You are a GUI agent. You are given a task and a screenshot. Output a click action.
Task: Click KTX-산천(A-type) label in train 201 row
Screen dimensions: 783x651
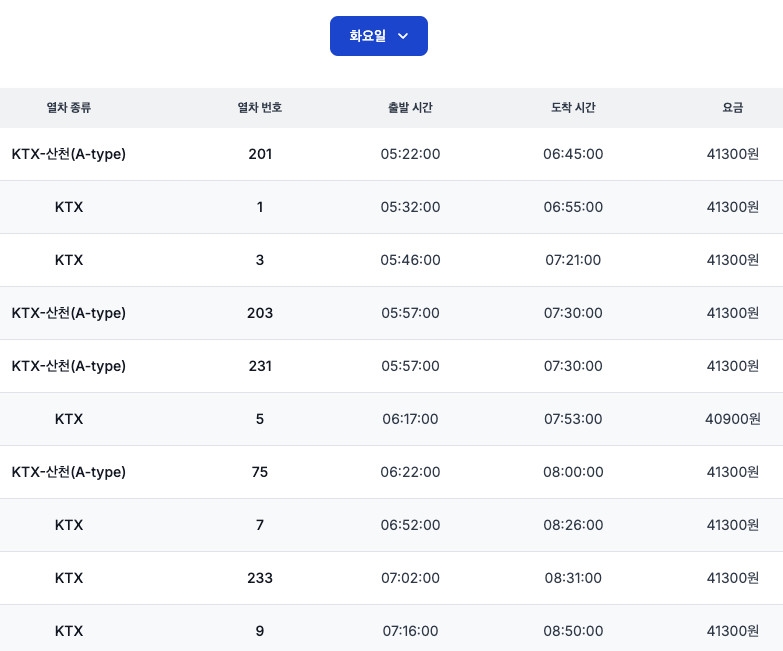(69, 154)
